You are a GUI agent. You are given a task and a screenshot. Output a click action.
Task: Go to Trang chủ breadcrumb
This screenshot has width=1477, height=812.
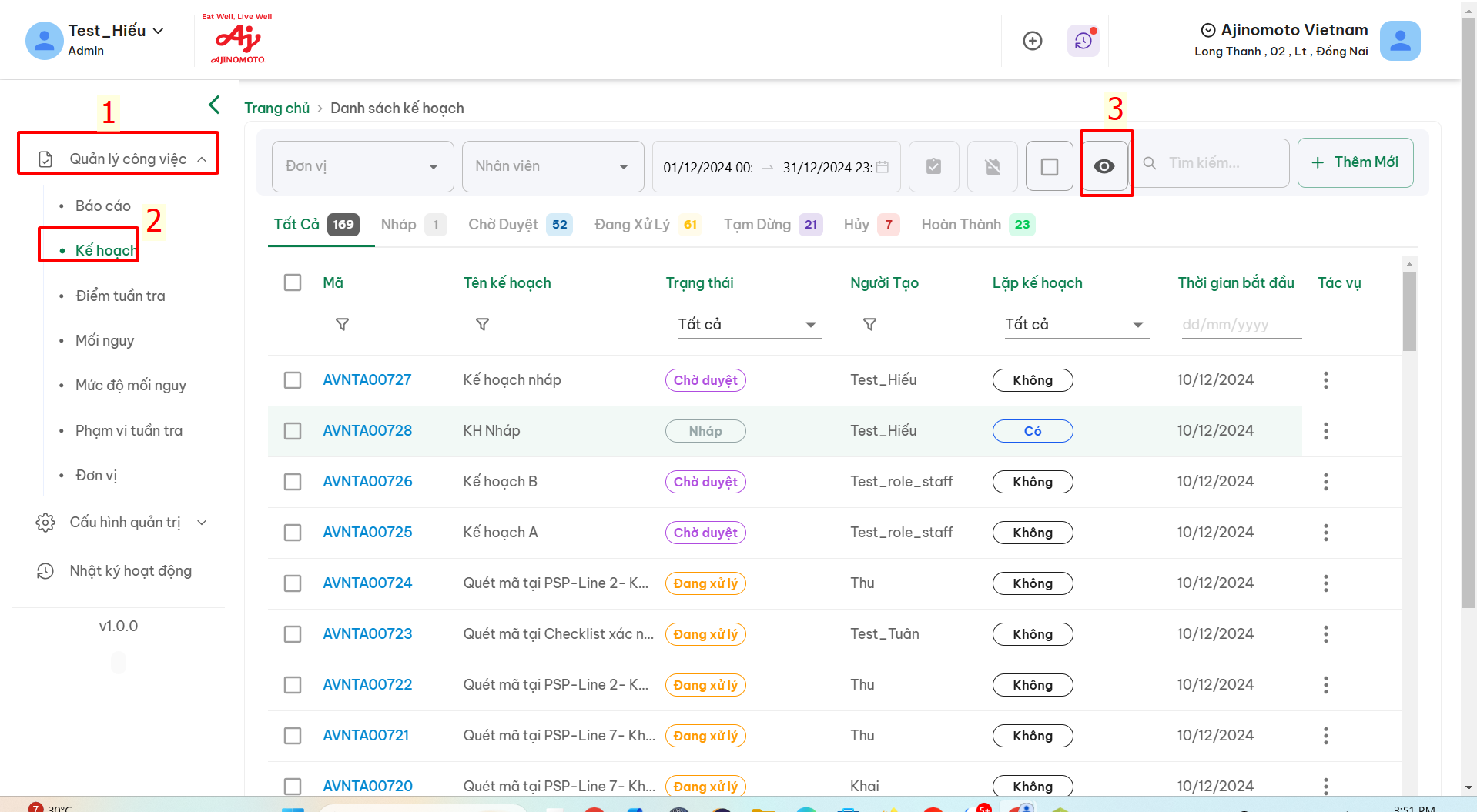point(276,109)
